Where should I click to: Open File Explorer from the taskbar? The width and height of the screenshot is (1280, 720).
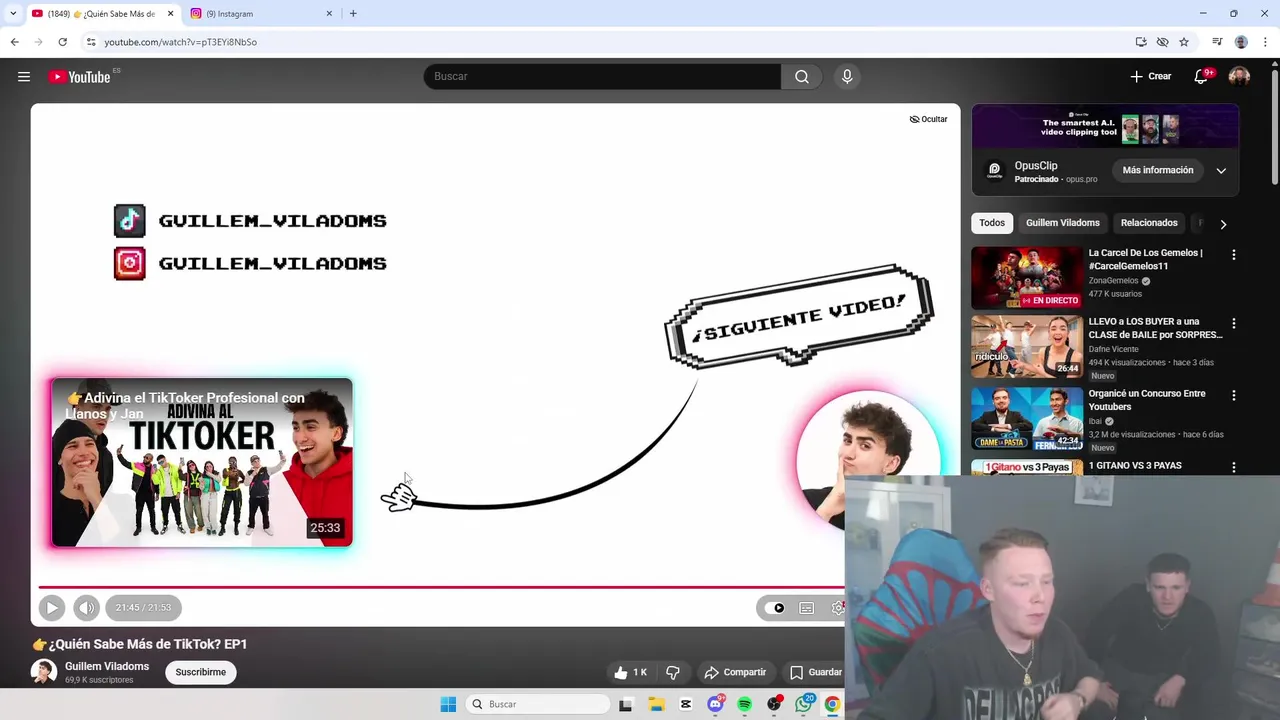656,704
